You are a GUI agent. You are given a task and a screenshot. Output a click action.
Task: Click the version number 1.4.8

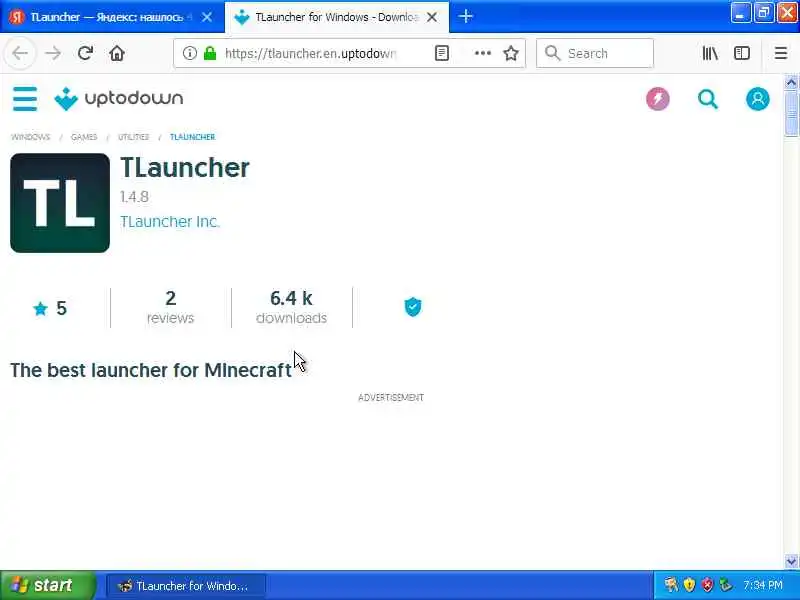[134, 196]
